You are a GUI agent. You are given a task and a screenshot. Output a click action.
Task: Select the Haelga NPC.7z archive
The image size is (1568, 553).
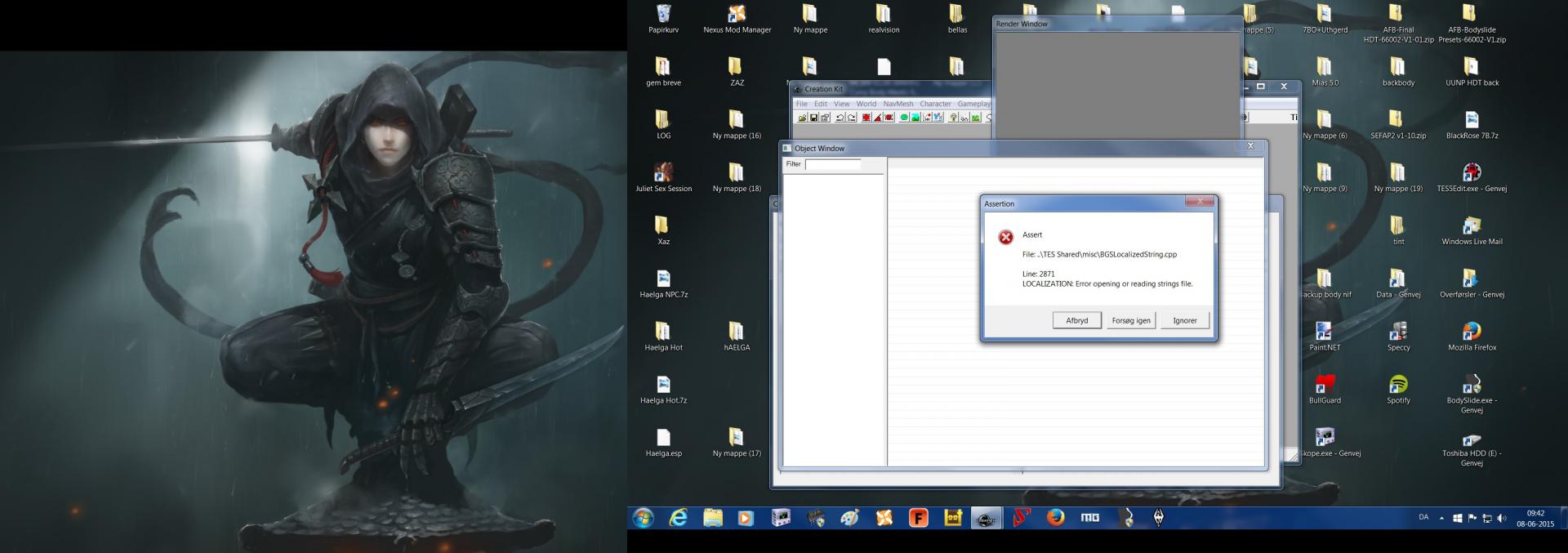pos(663,284)
